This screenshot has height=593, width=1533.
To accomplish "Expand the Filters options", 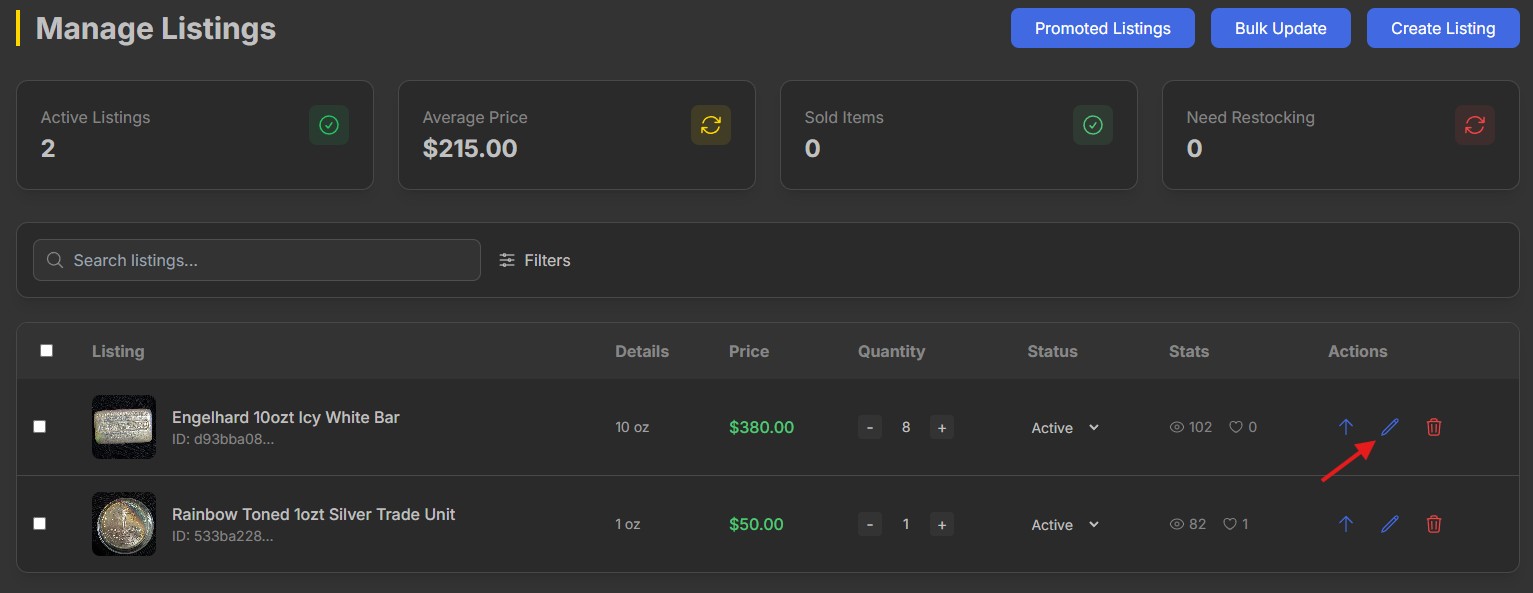I will coord(535,260).
